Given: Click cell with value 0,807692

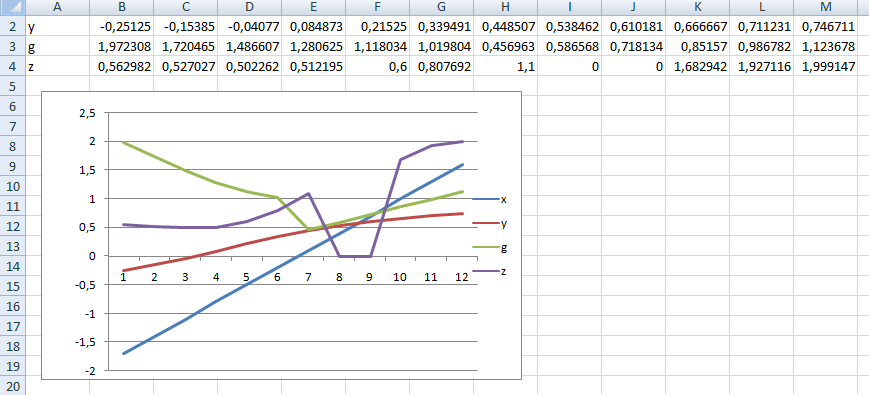Looking at the screenshot, I should tap(442, 66).
